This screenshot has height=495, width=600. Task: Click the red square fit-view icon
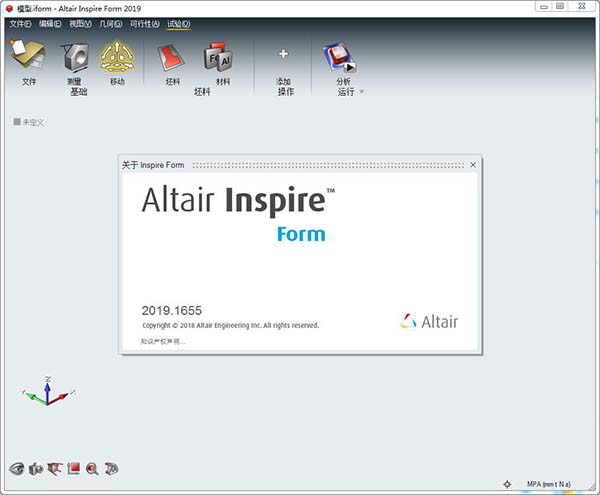[73, 468]
